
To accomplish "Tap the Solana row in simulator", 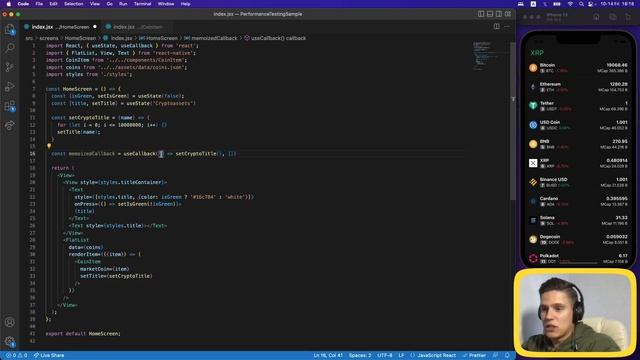I will pos(578,220).
